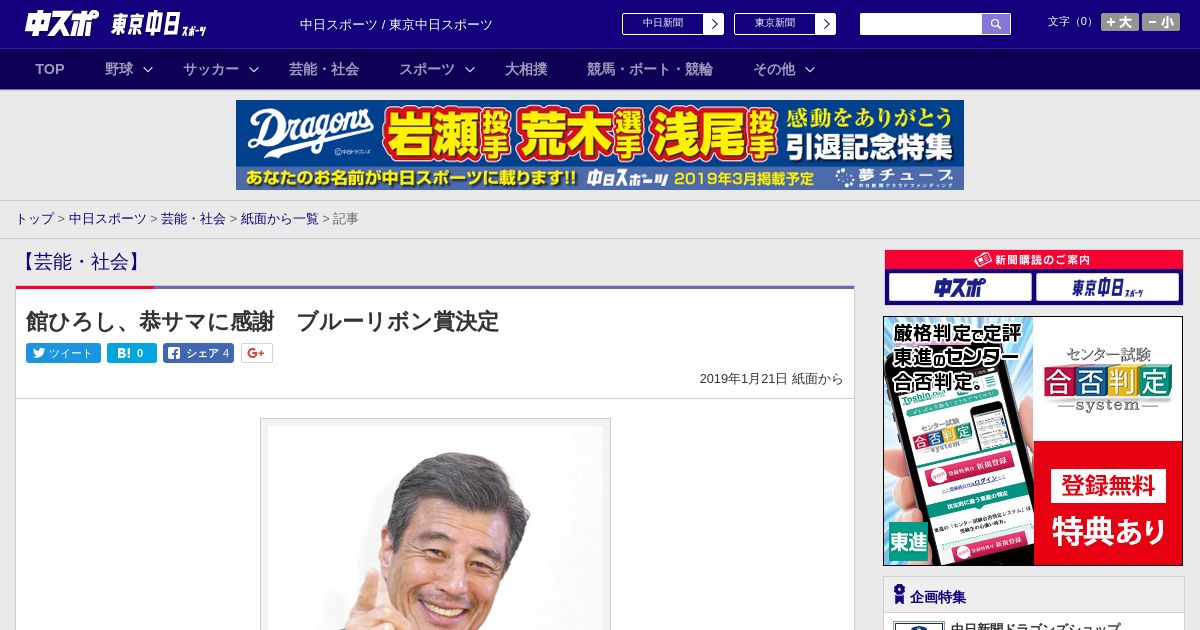
Task: Expand the スポーツ dropdown chevron
Action: pyautogui.click(x=470, y=69)
